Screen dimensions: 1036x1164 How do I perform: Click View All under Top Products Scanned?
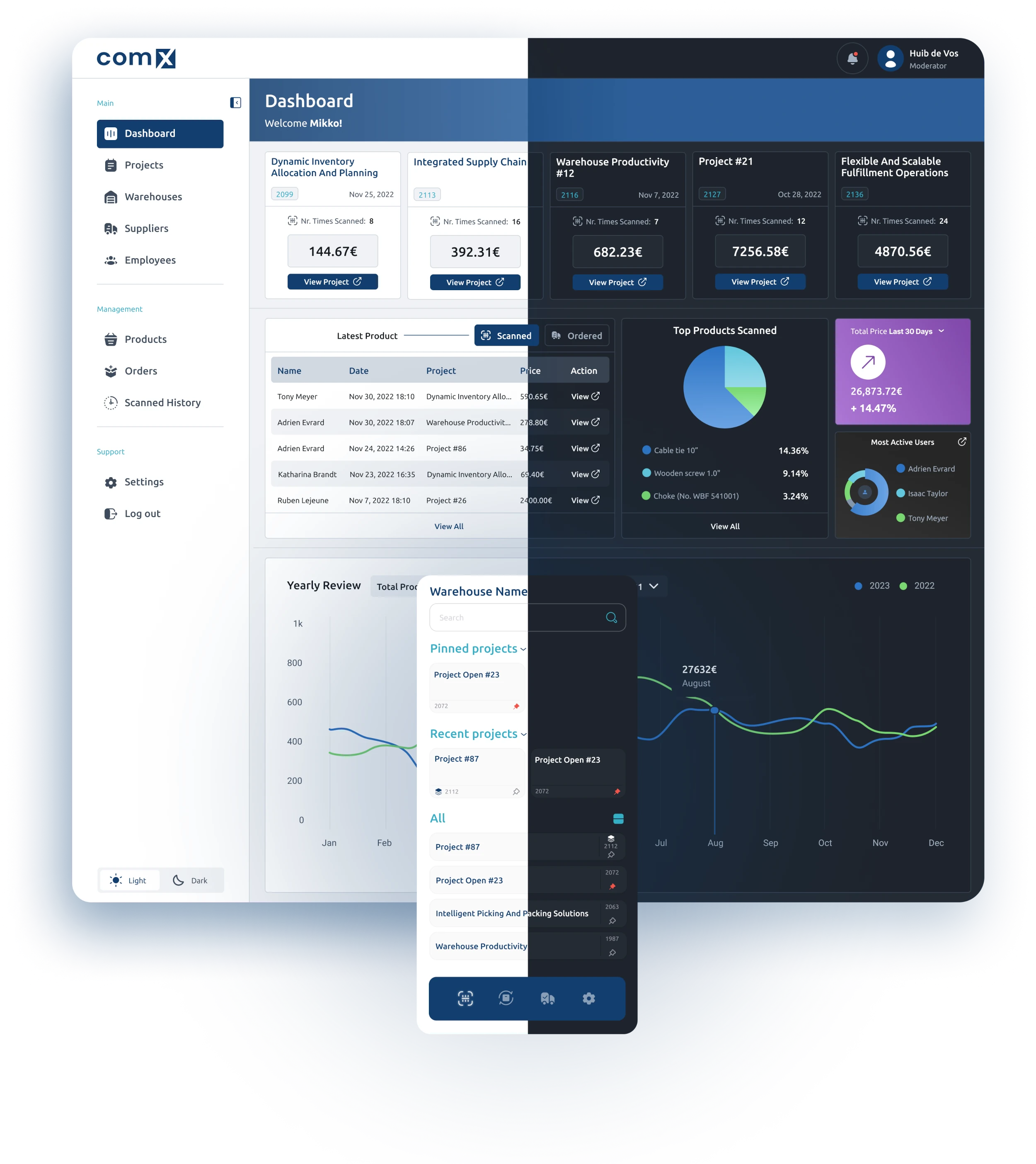tap(724, 527)
